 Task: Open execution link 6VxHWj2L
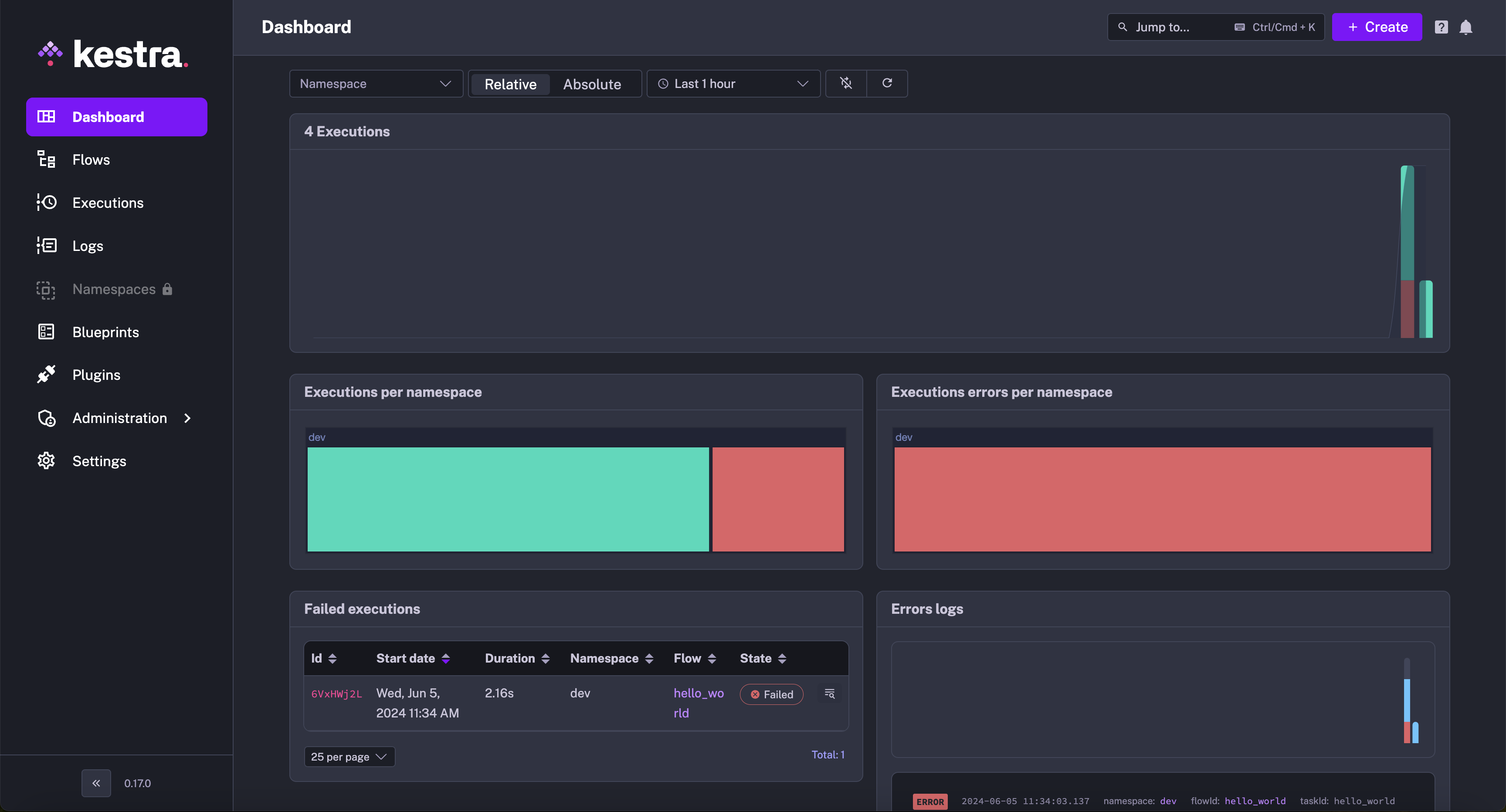point(336,694)
